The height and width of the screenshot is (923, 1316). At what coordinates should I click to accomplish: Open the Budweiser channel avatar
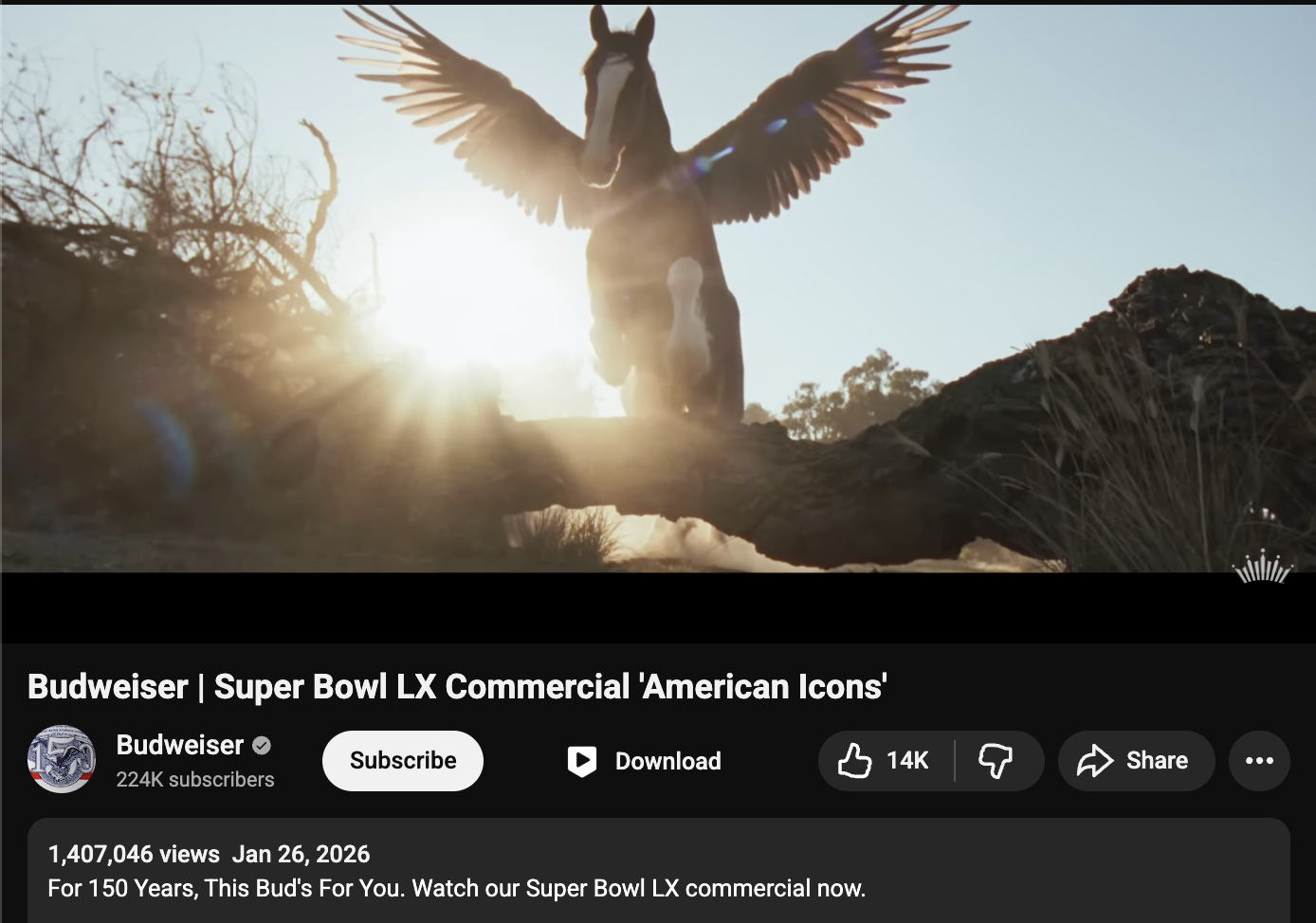62,759
